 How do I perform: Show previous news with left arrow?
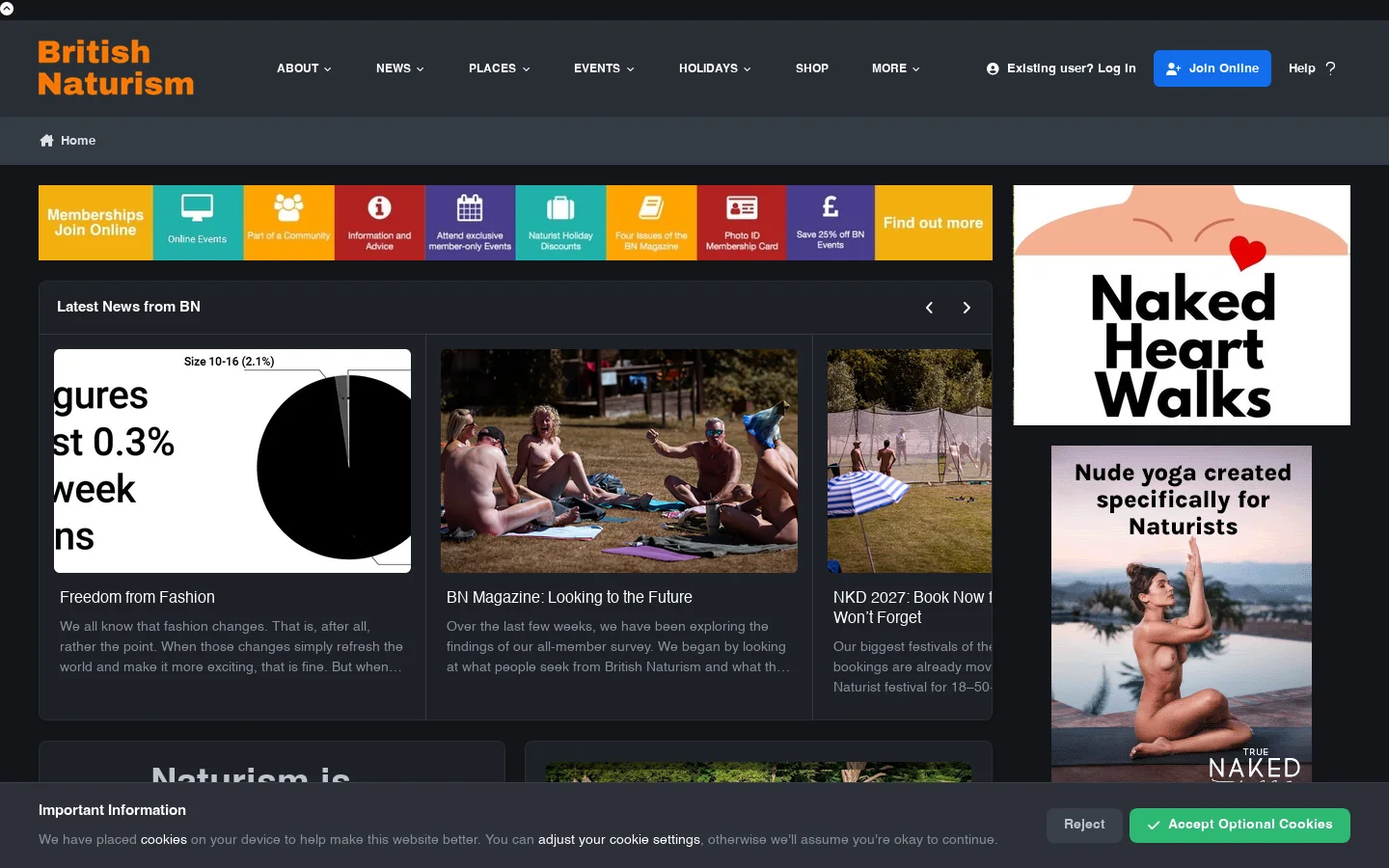click(929, 308)
